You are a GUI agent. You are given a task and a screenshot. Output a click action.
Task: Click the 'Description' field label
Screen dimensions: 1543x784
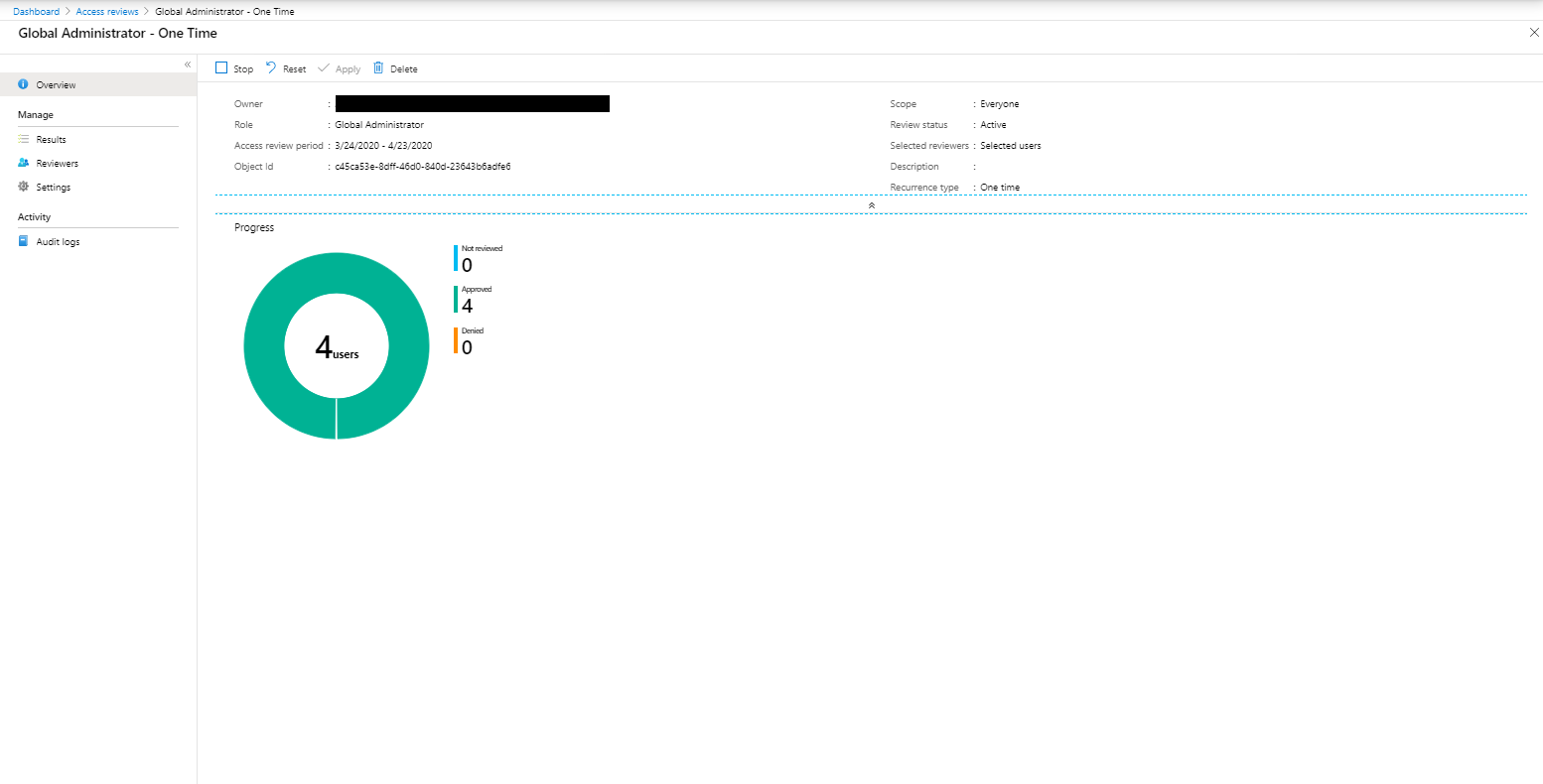click(914, 167)
